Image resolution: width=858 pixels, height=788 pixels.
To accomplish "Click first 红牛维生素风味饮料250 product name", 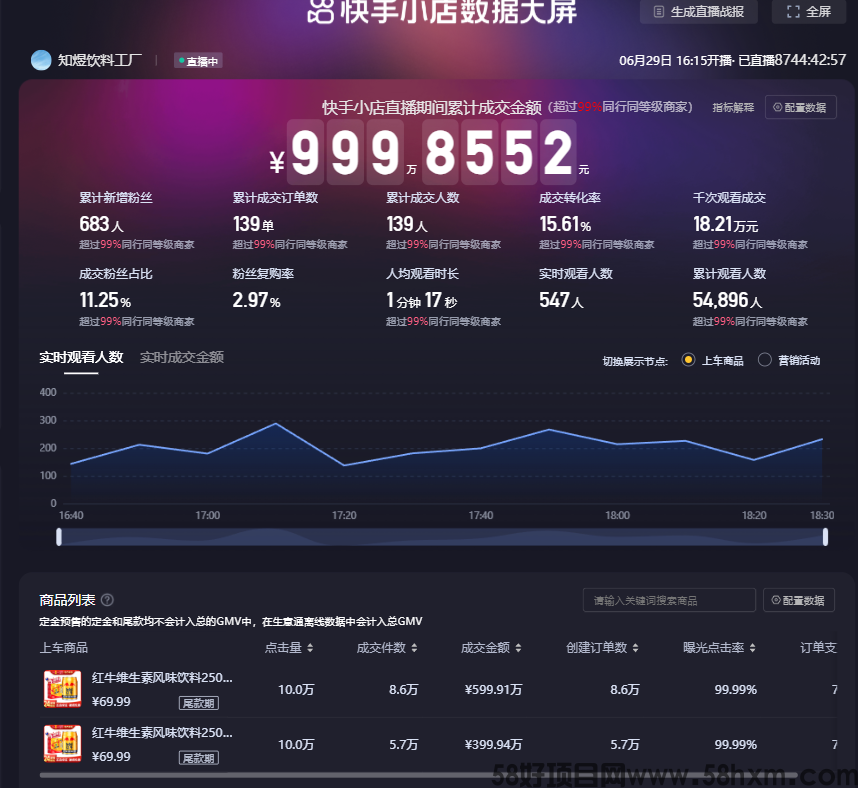I will 162,677.
